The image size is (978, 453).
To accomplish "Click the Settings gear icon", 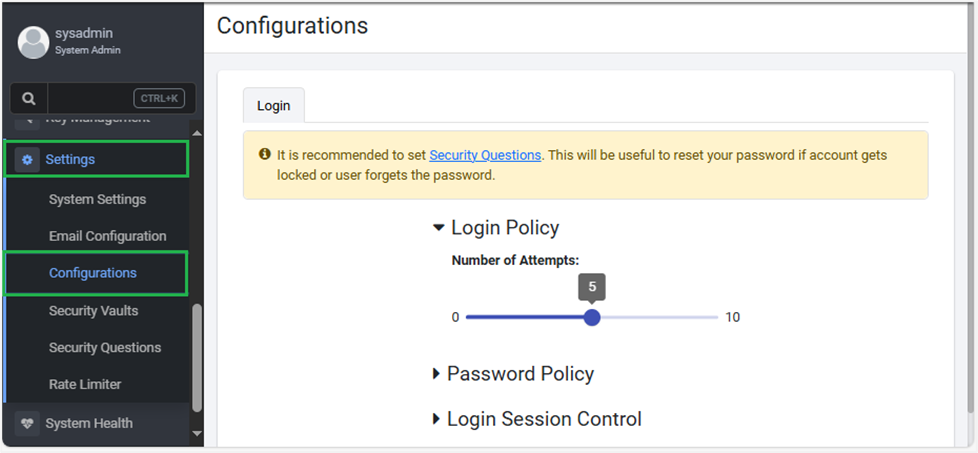I will point(27,160).
